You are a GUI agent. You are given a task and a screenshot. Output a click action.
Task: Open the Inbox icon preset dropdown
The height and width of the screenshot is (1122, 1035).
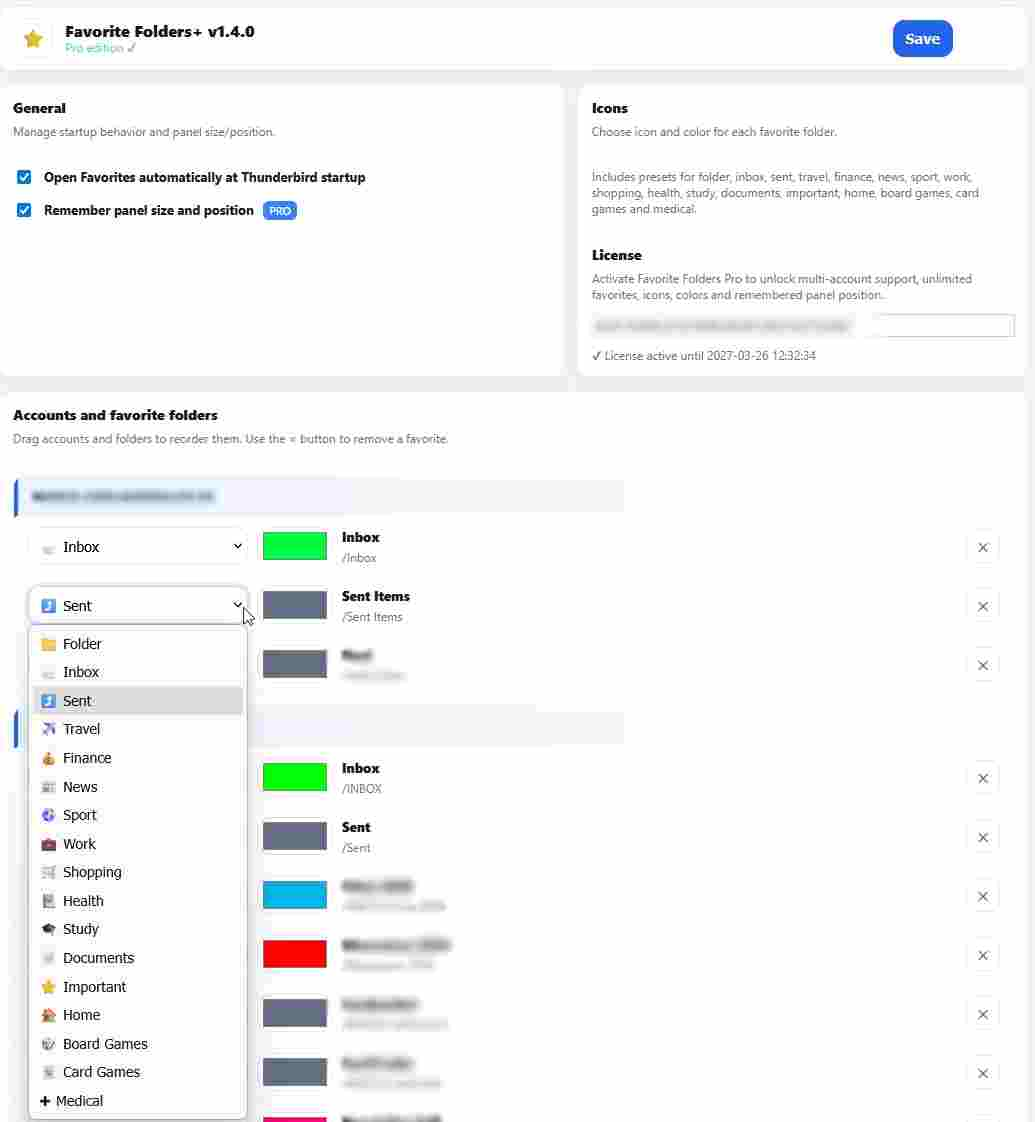tap(137, 547)
